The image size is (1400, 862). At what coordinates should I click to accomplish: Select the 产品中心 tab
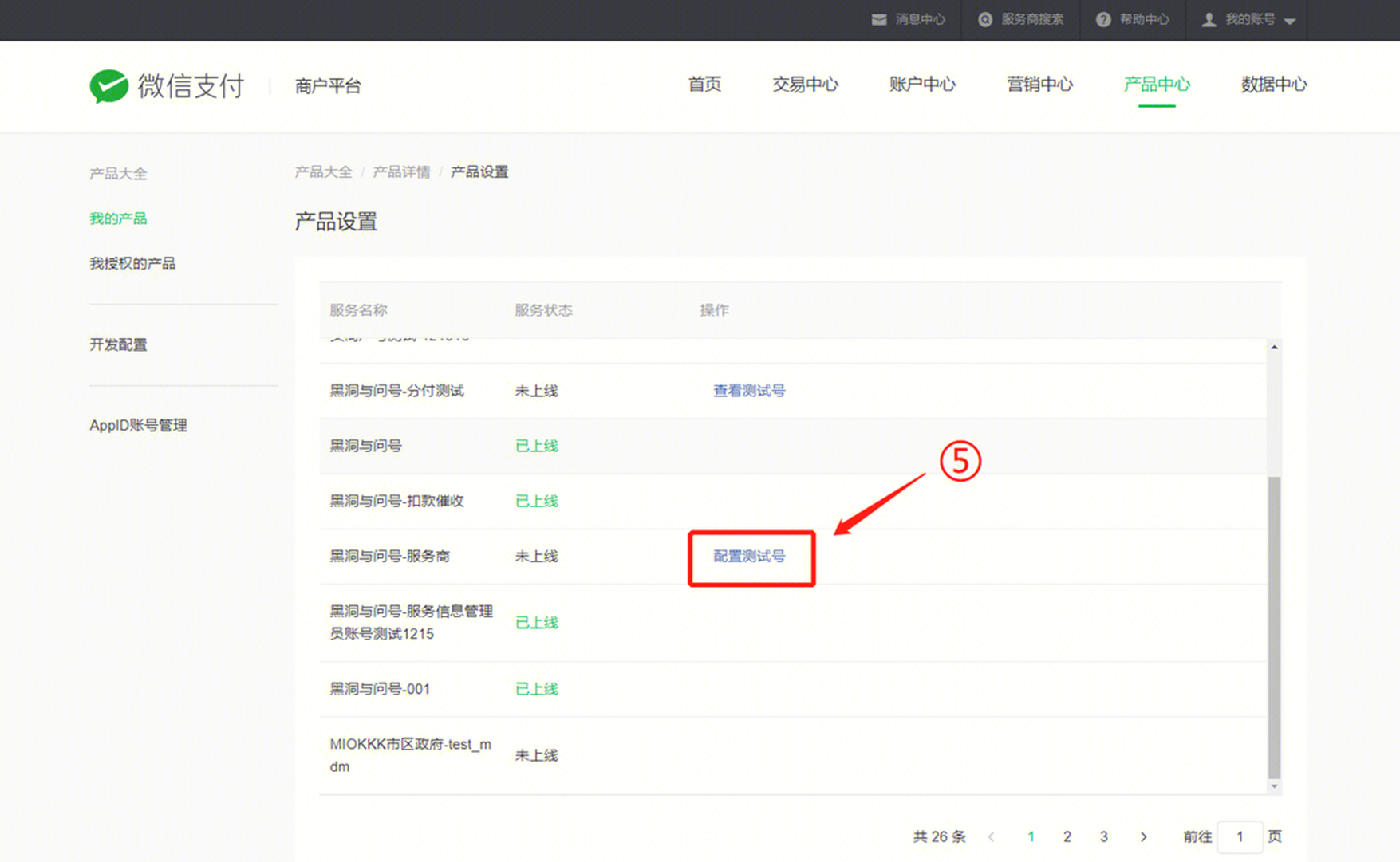click(1157, 85)
